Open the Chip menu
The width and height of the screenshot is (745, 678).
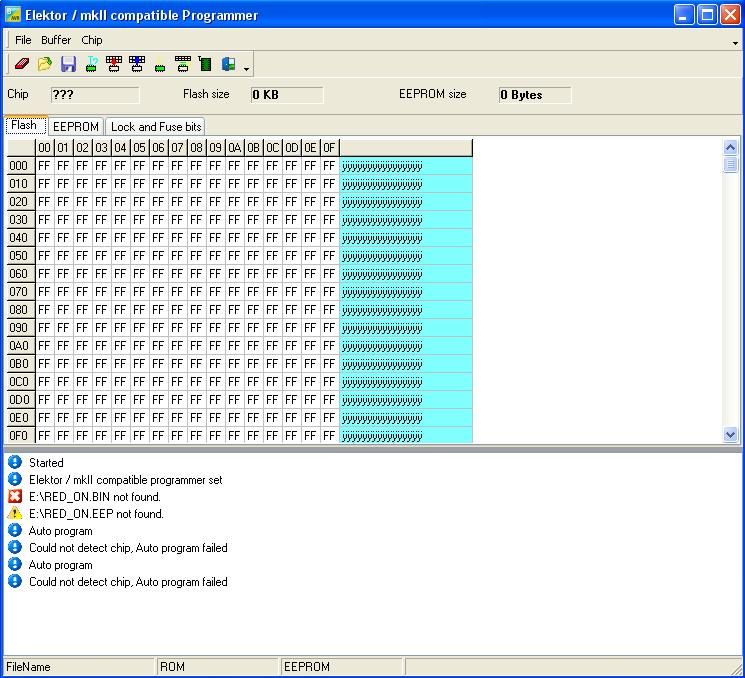click(92, 40)
